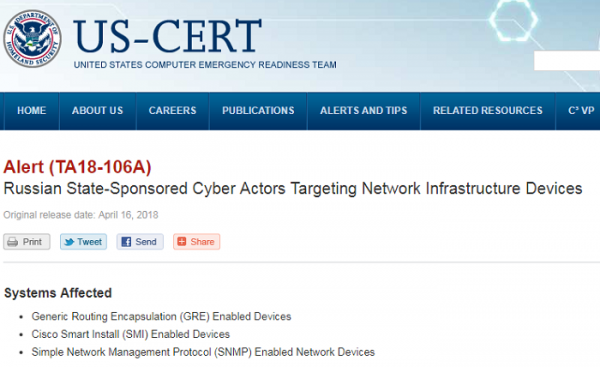This screenshot has height=367, width=600.
Task: Click the Twitter bird icon
Action: click(x=69, y=242)
